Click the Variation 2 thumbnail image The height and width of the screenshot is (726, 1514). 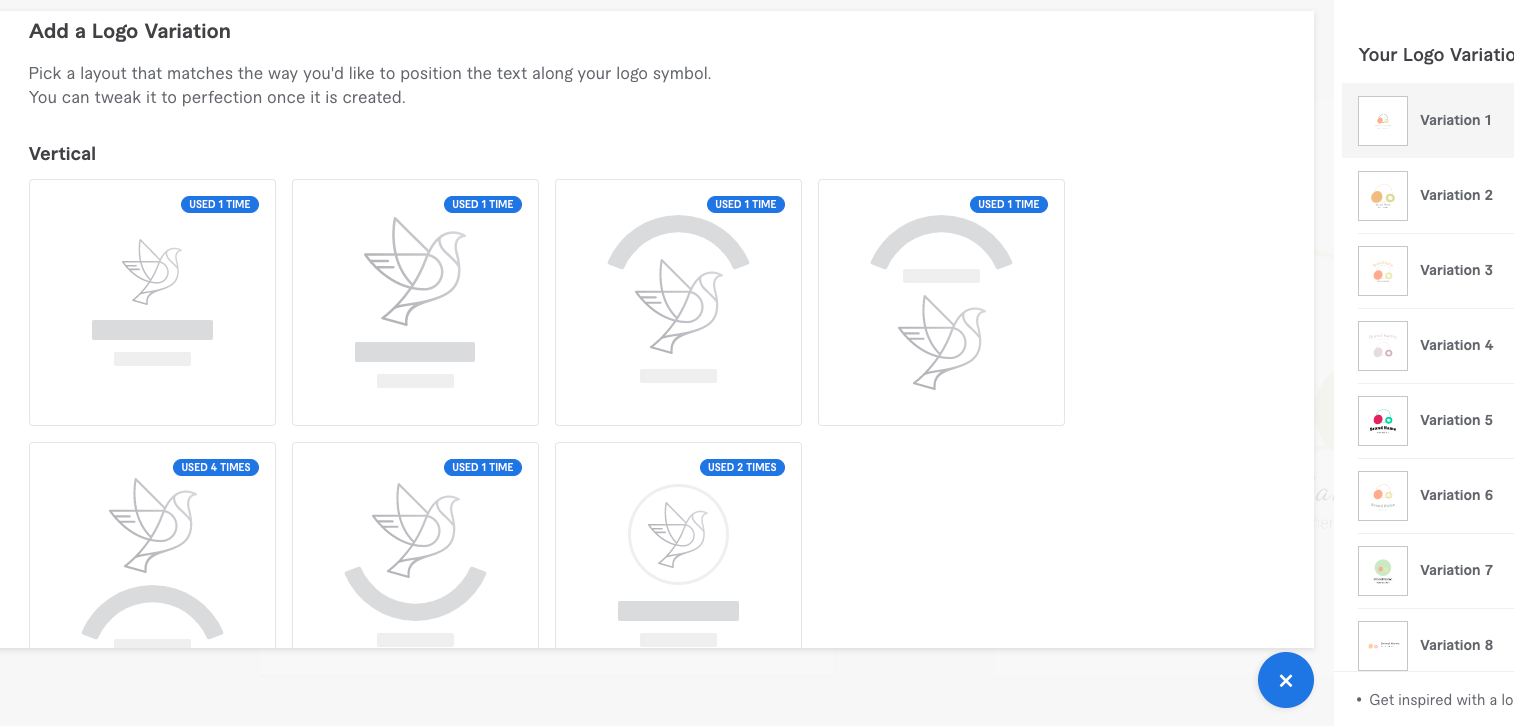click(1383, 196)
